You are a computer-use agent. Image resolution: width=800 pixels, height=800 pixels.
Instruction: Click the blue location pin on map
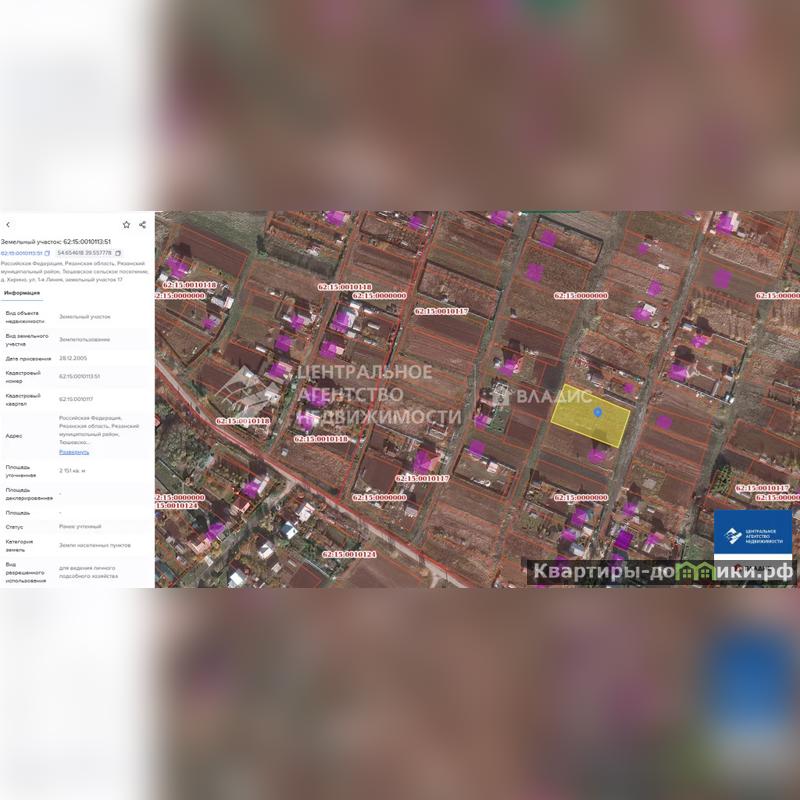(x=597, y=411)
